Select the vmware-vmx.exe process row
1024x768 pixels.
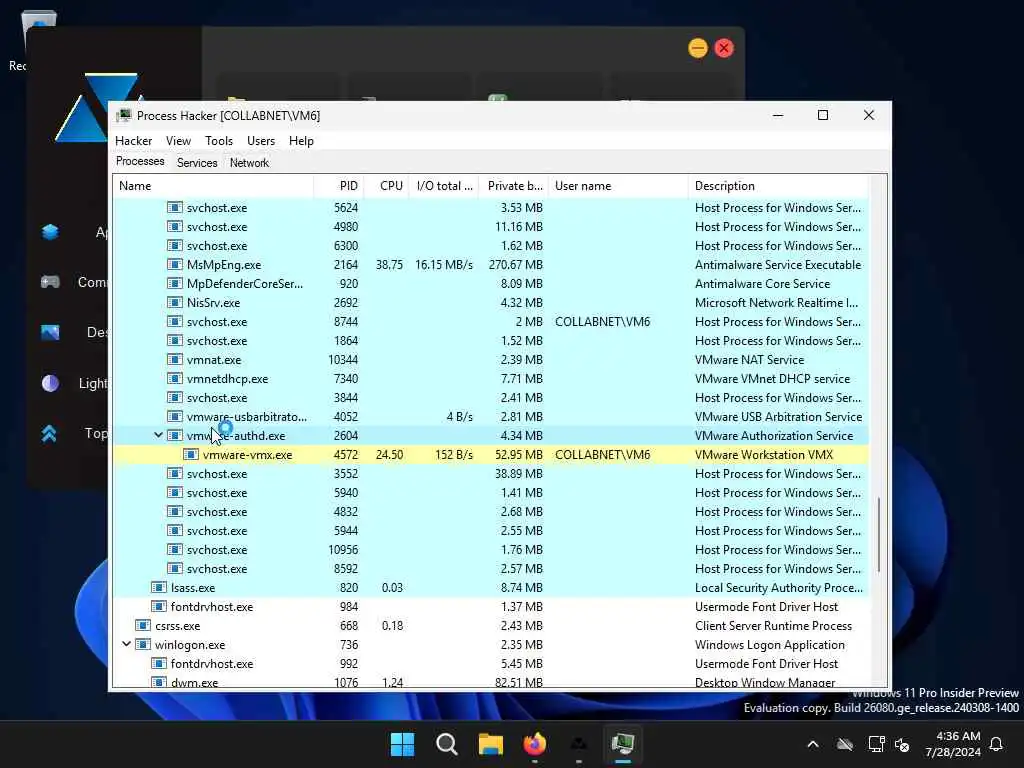click(490, 455)
